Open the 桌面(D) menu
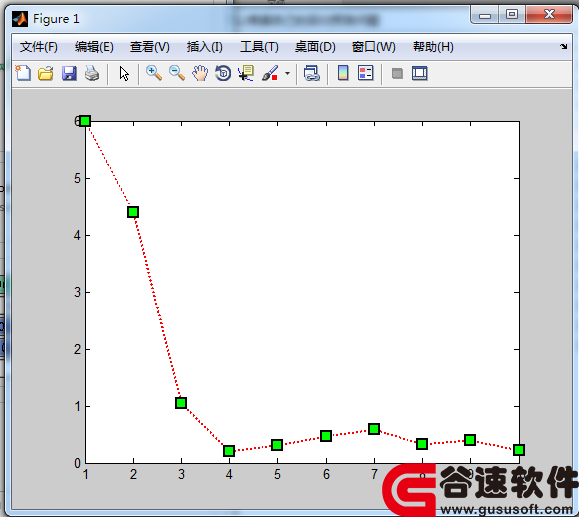Screen dimensions: 579x517 (315, 47)
